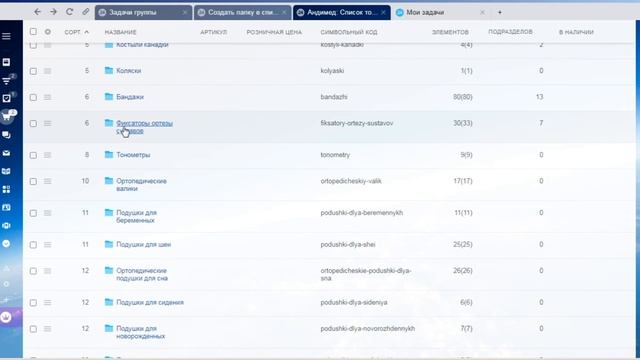The height and width of the screenshot is (360, 640).
Task: Check the Коляски row checkbox
Action: [x=33, y=71]
